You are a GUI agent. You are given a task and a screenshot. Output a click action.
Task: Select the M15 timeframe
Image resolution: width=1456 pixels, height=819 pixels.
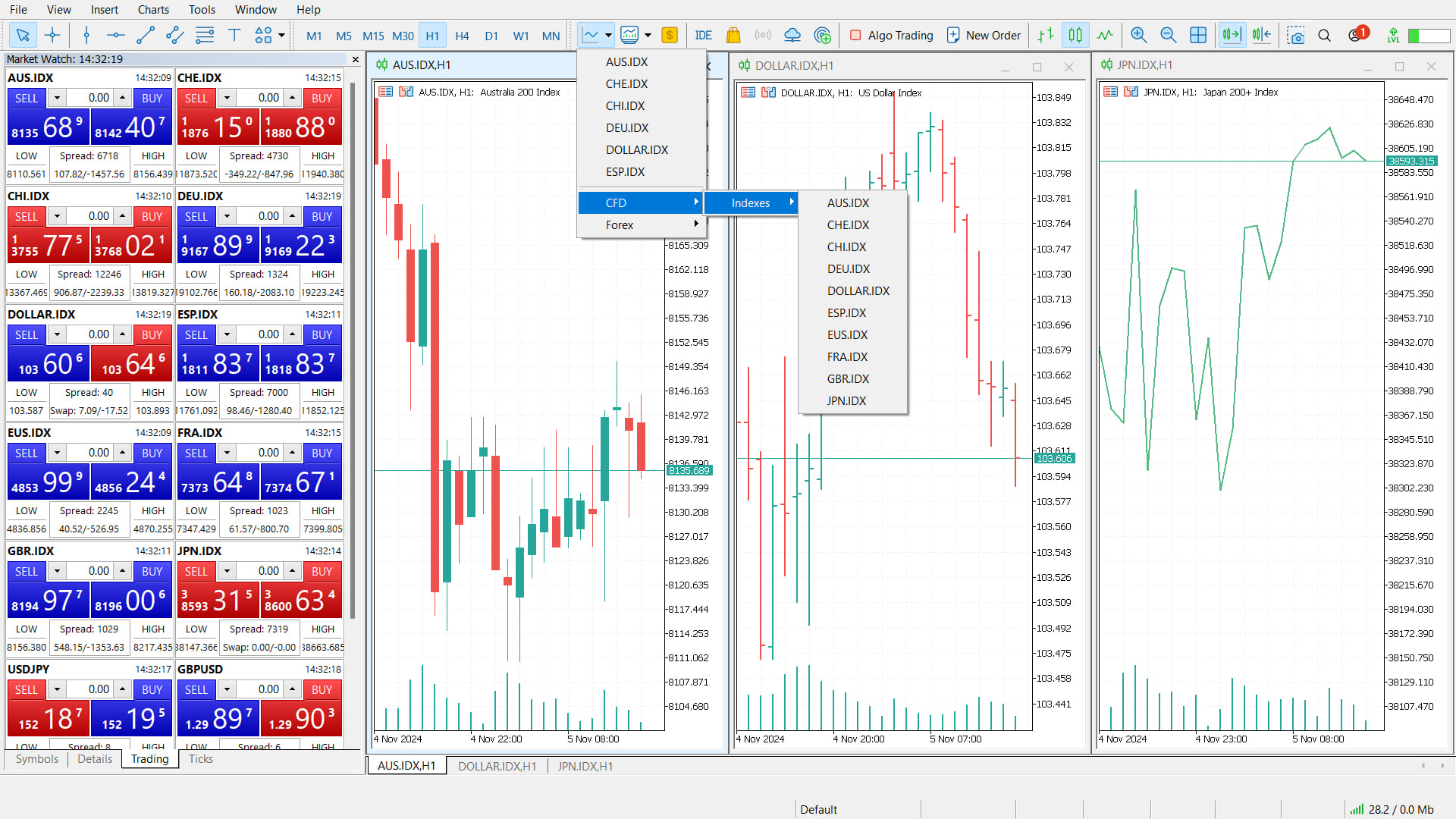373,36
